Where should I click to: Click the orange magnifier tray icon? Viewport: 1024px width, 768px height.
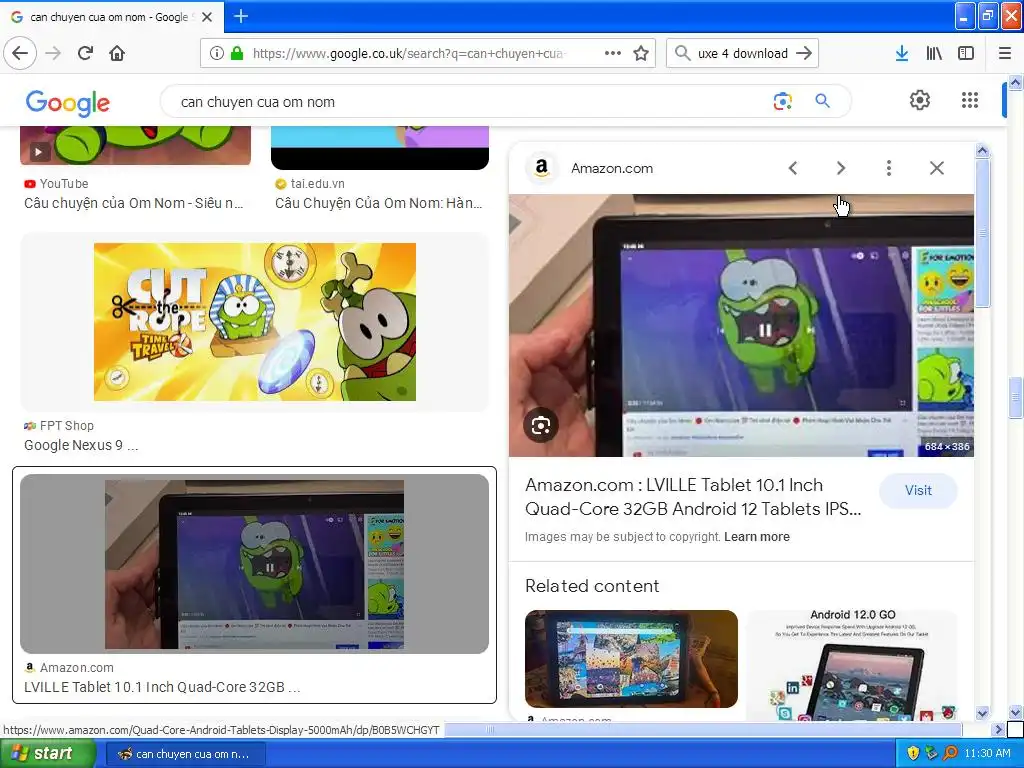click(950, 754)
